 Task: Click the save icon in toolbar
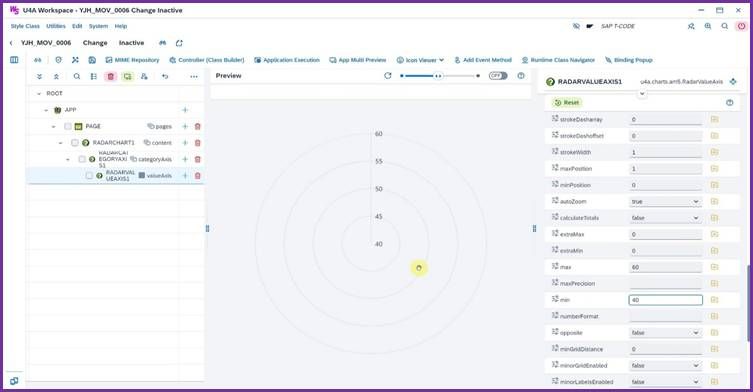[92, 60]
